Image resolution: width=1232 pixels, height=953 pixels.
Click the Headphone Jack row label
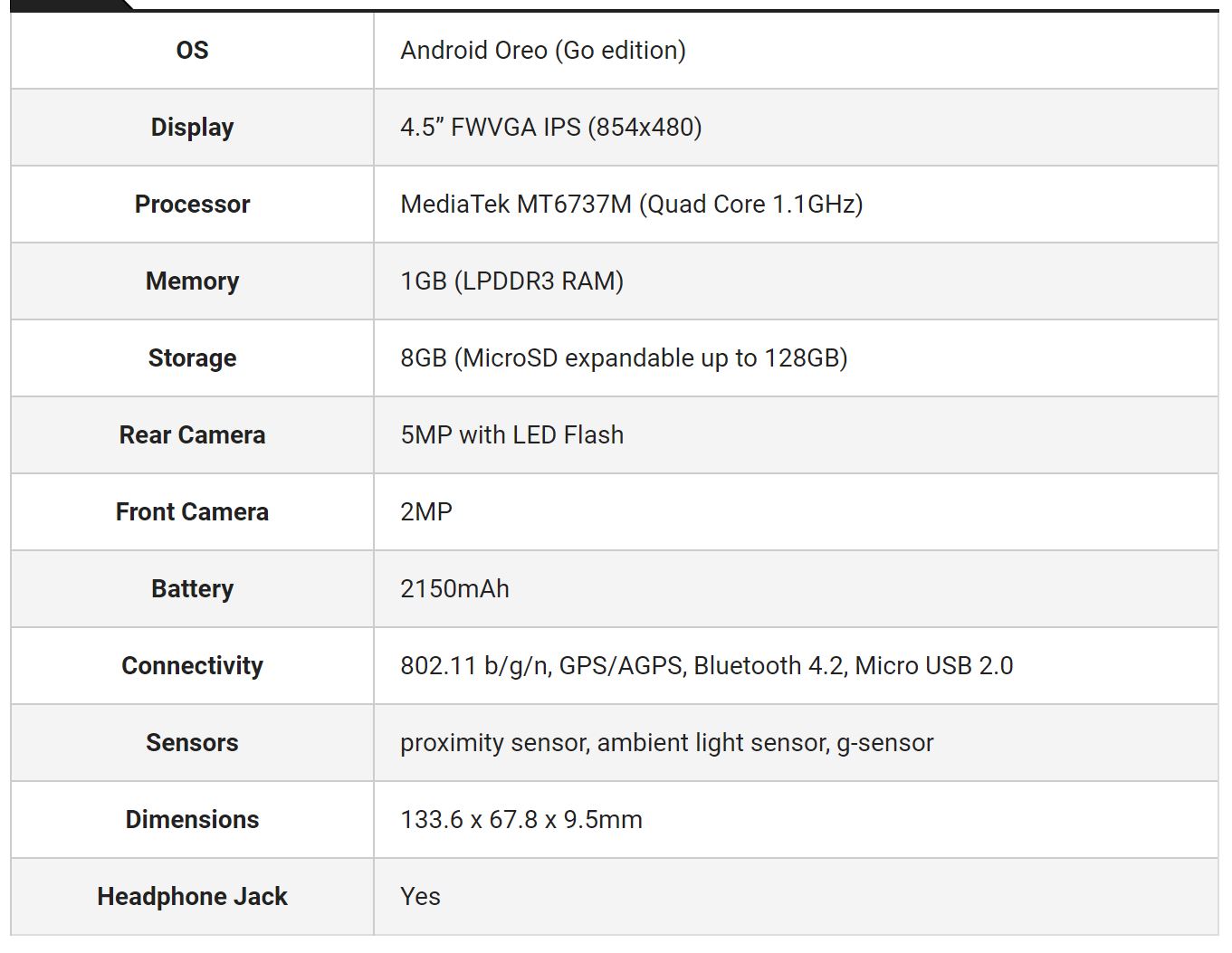point(192,896)
